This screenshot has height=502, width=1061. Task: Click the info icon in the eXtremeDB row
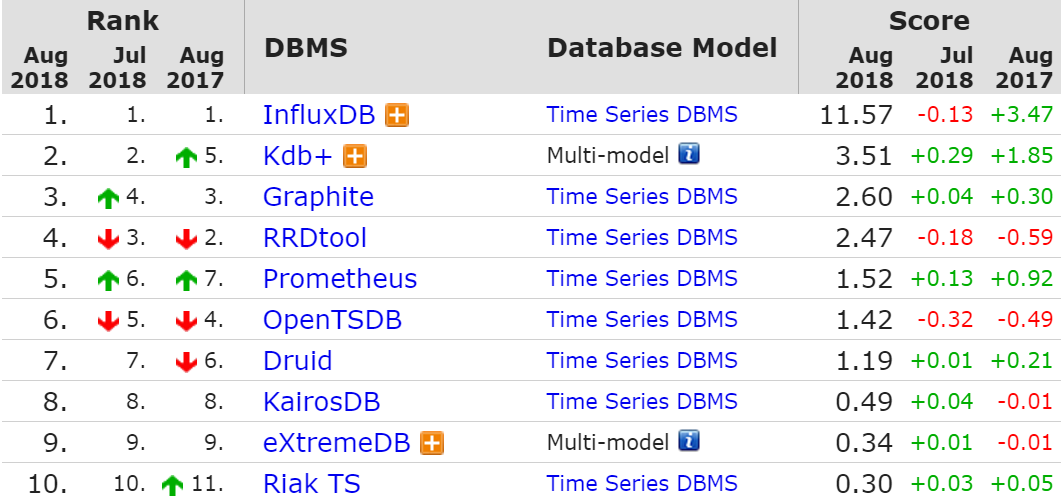click(688, 442)
